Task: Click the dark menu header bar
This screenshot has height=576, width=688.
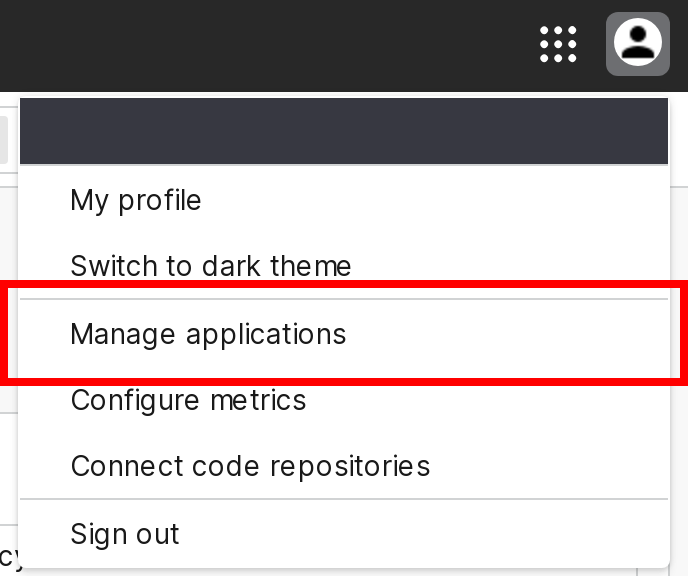Action: coord(344,131)
